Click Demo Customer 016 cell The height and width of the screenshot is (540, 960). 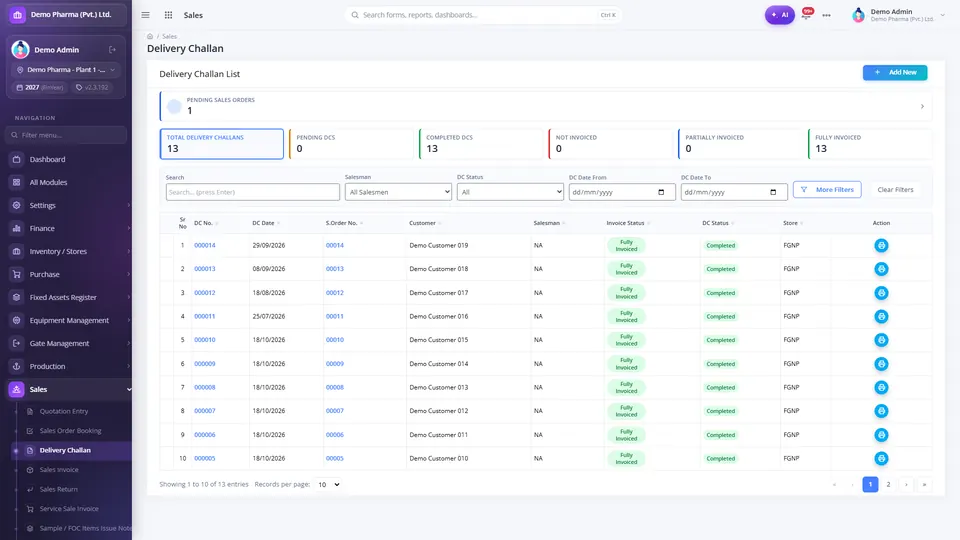438,317
